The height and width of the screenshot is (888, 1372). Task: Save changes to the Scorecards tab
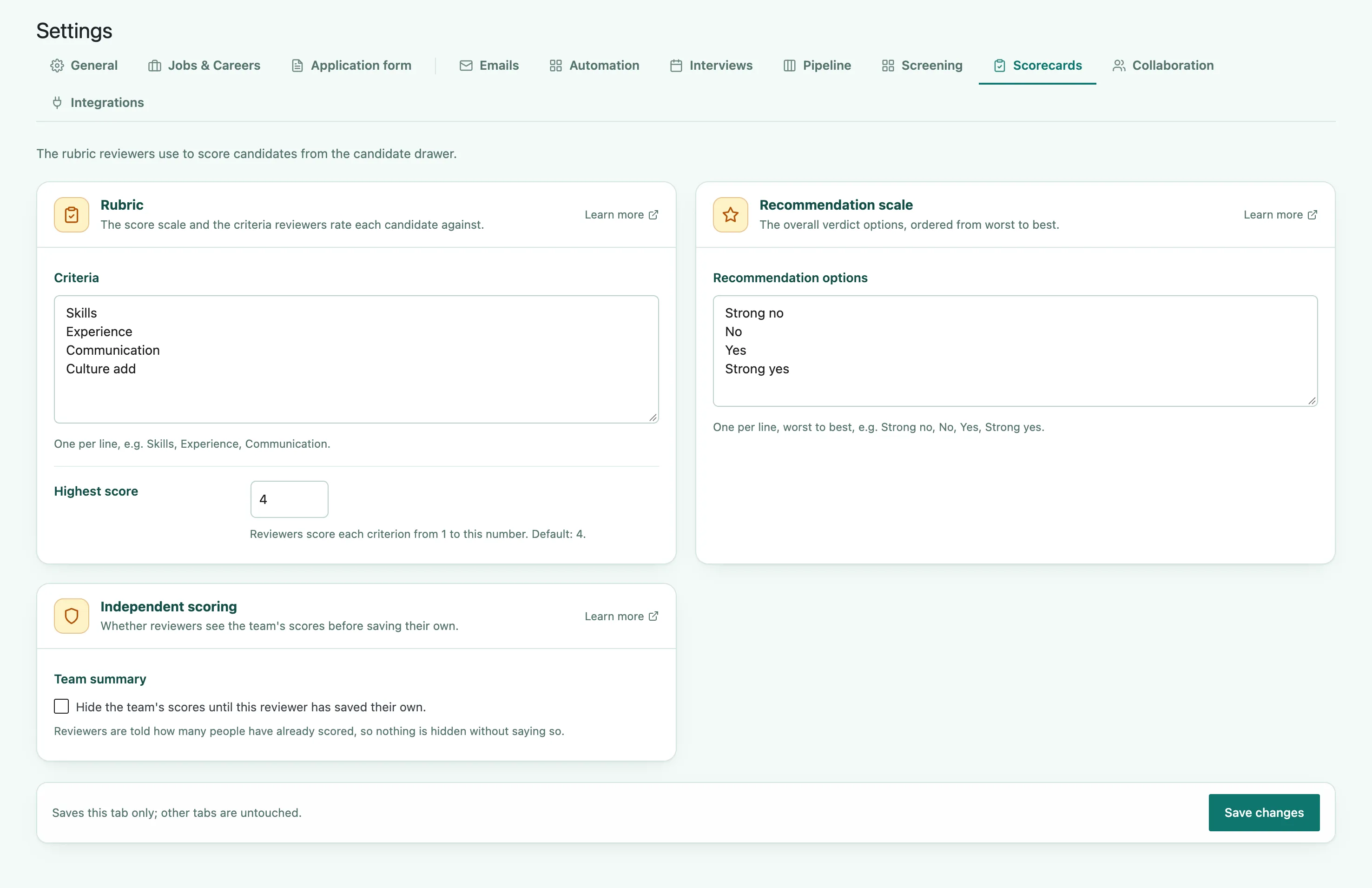1264,813
